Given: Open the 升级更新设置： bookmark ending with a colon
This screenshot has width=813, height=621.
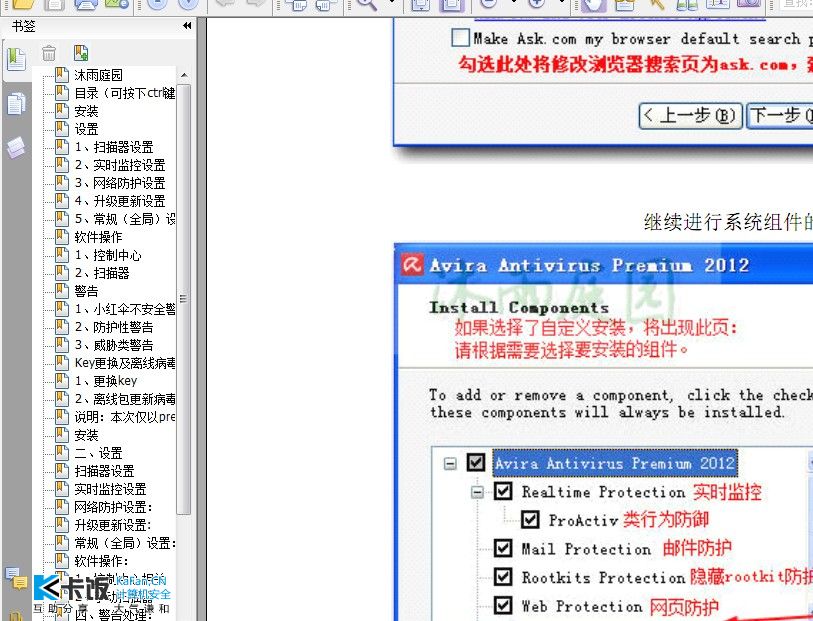Looking at the screenshot, I should point(113,525).
